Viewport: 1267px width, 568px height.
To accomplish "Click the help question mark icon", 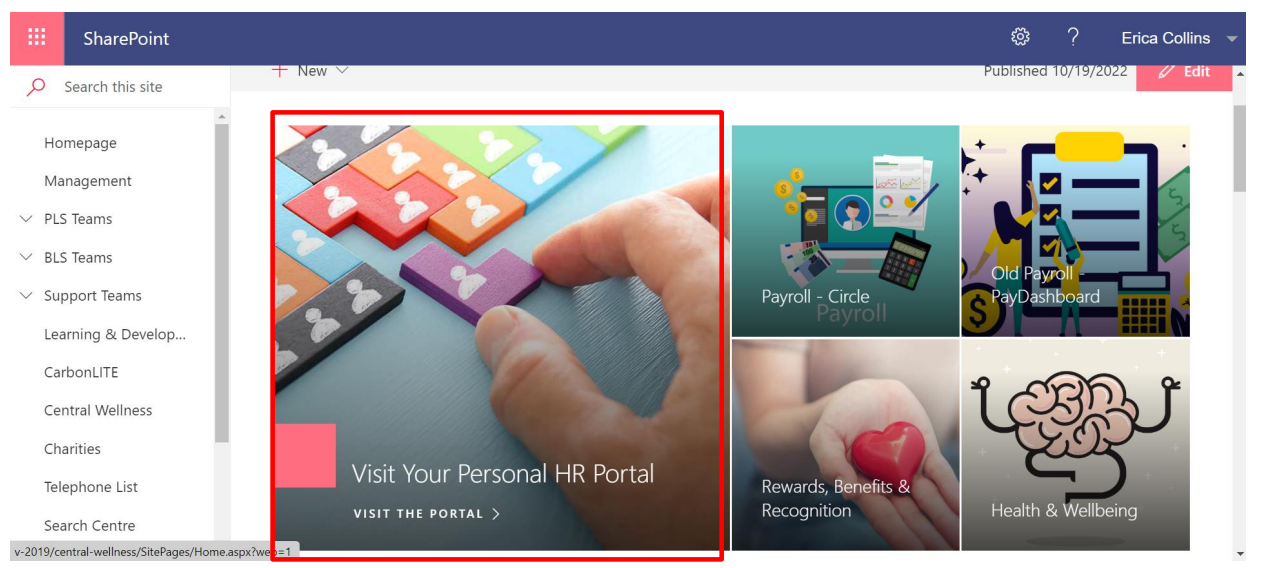I will point(1073,38).
